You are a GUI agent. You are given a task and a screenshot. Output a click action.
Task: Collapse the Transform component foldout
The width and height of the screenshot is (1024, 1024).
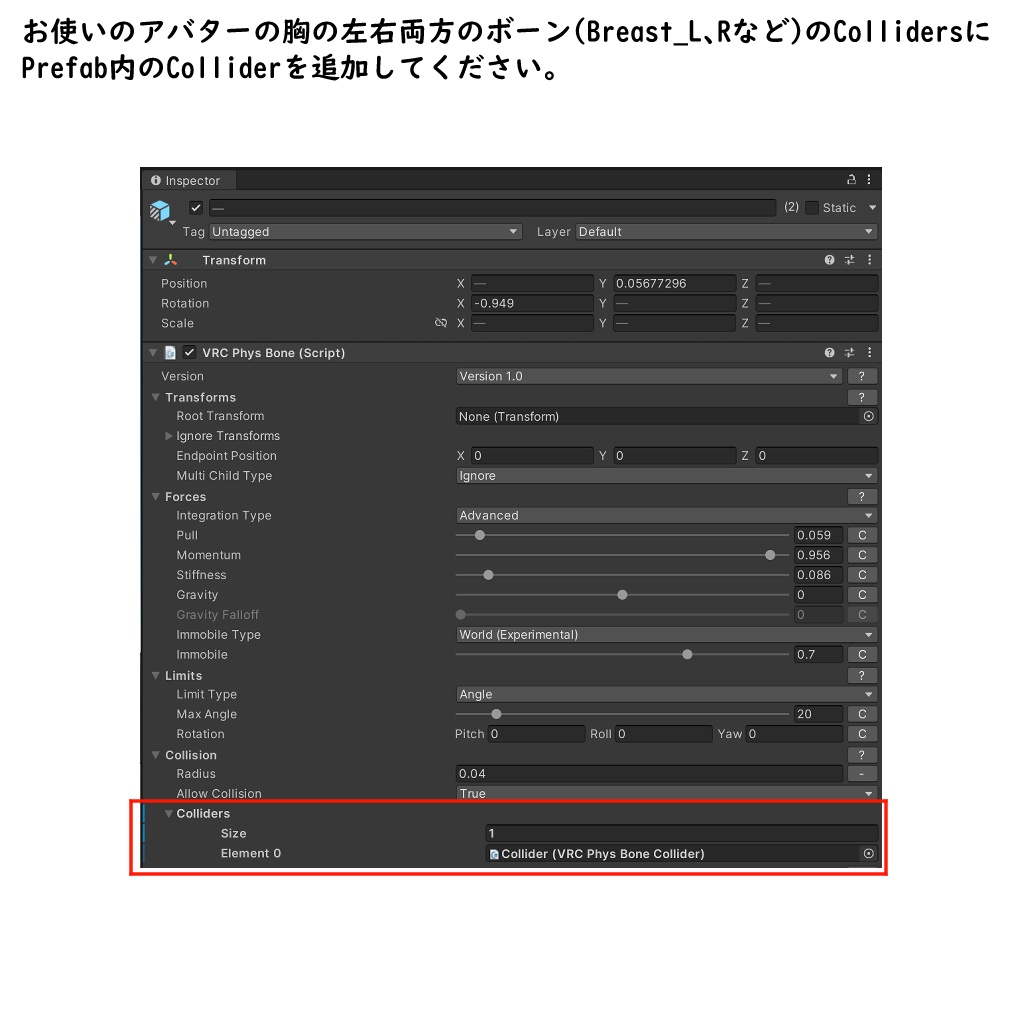[153, 260]
